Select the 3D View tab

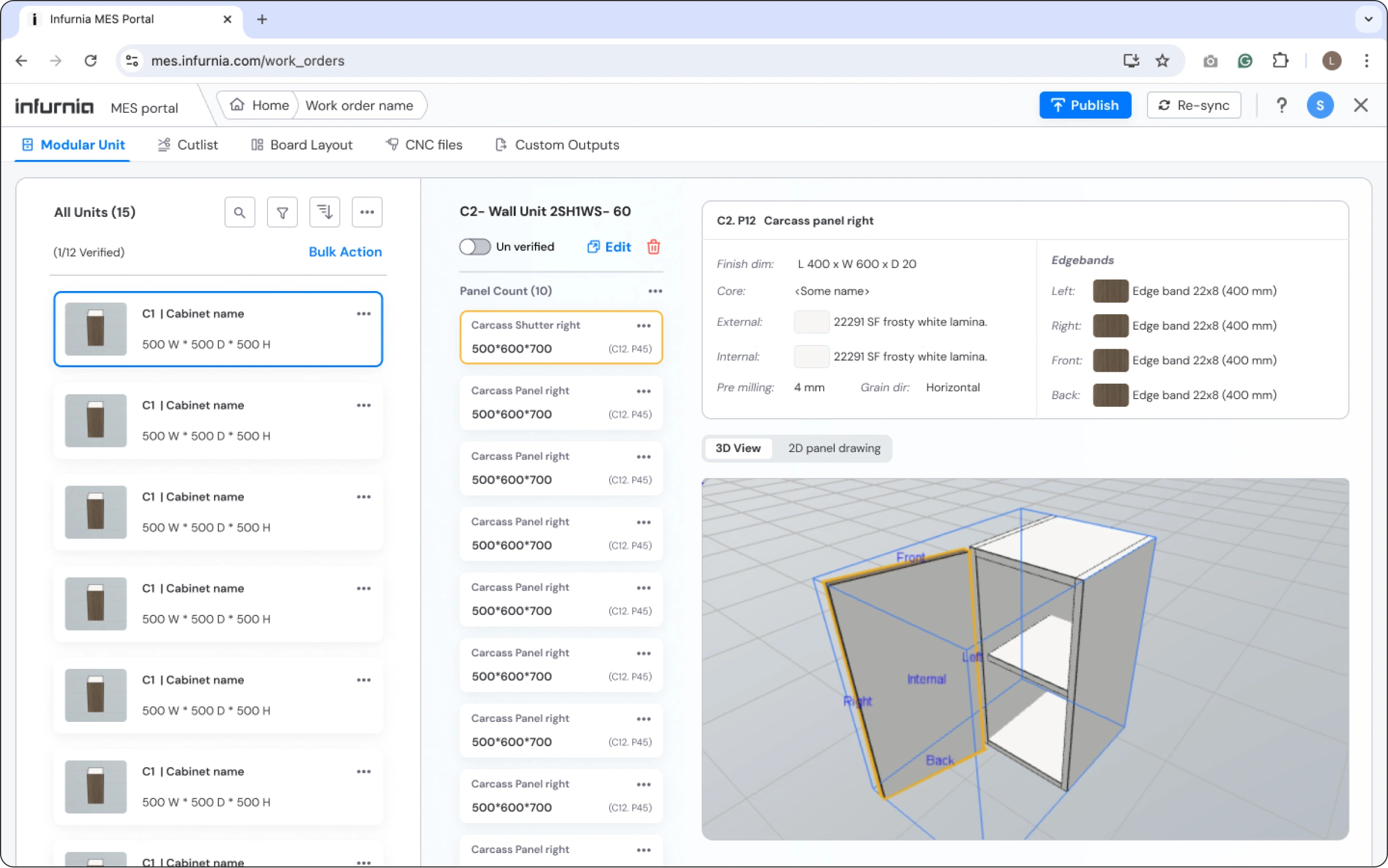[x=738, y=448]
